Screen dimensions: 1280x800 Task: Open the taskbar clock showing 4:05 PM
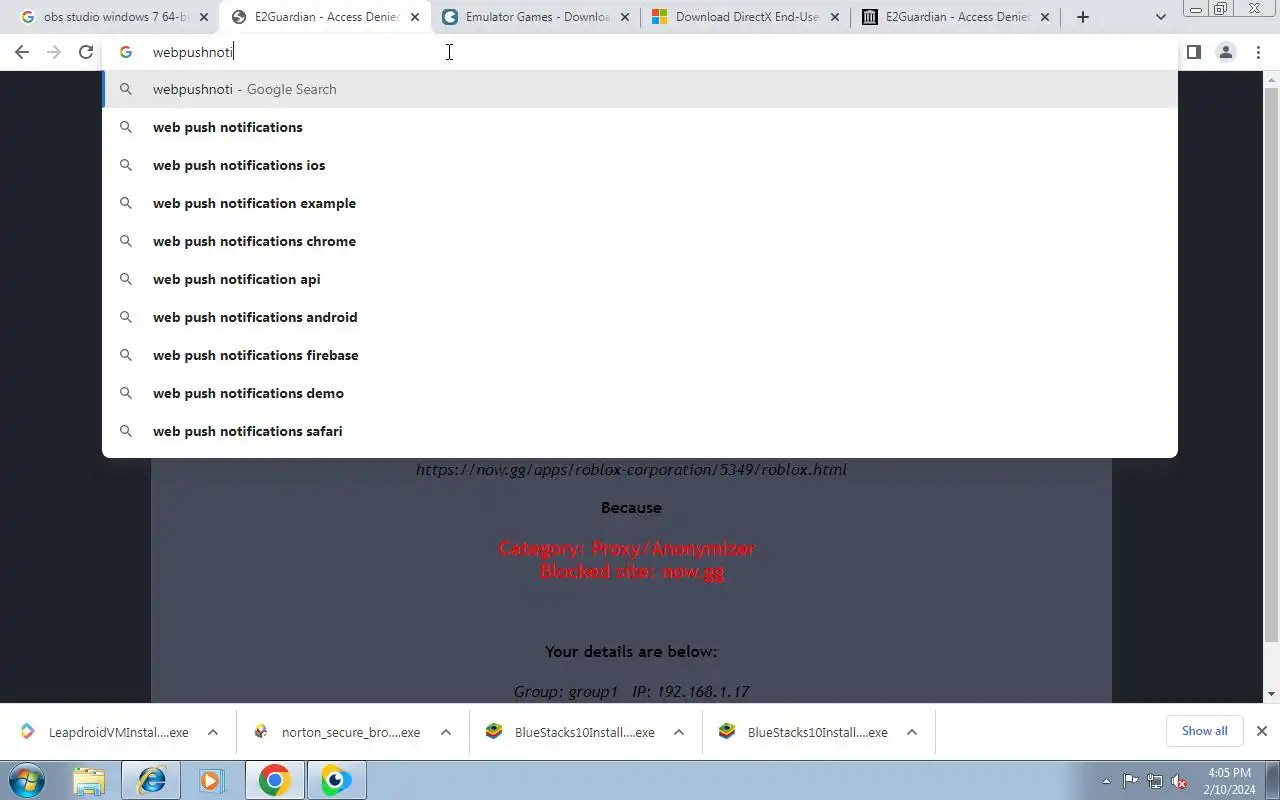point(1229,781)
